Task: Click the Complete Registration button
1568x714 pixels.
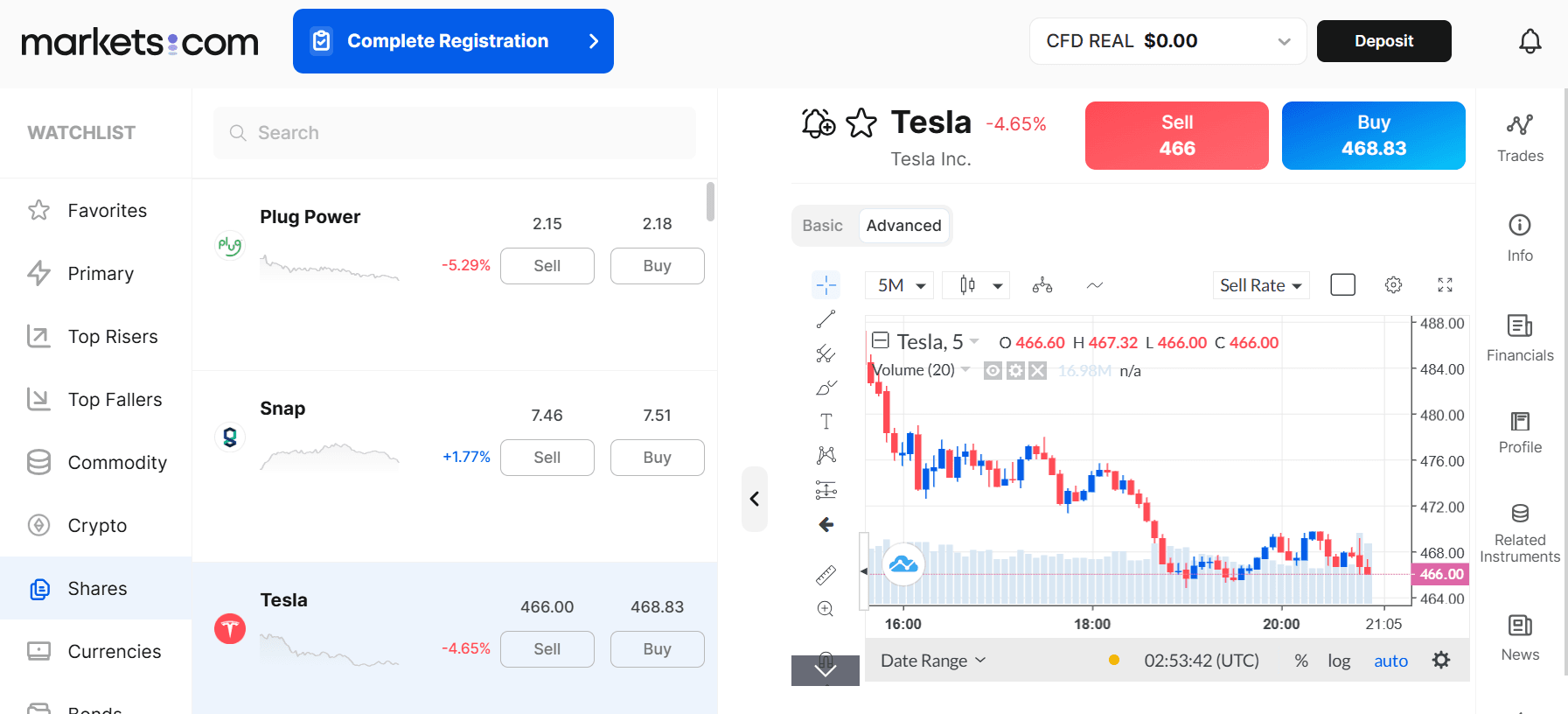Action: (453, 40)
